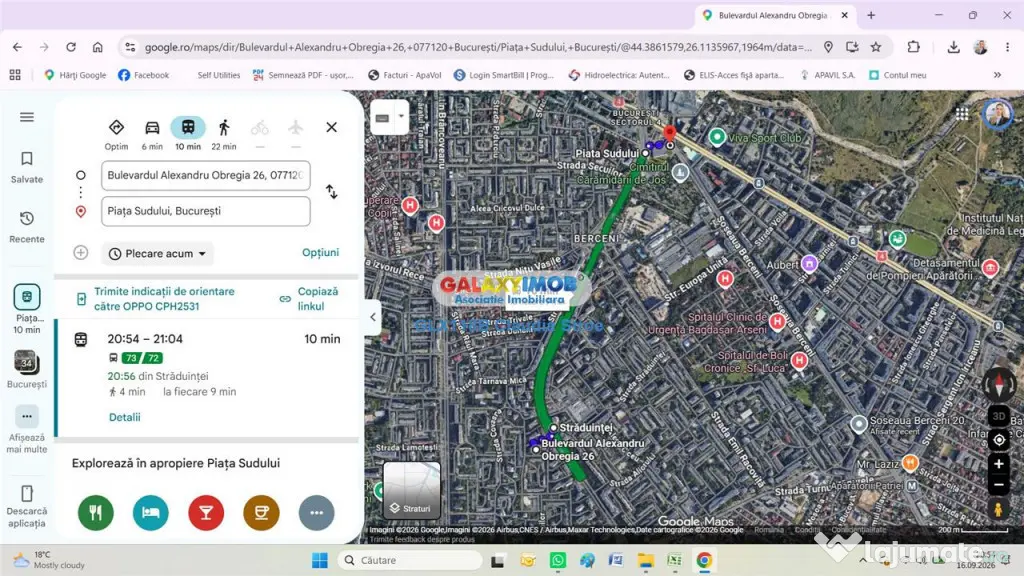Screen dimensions: 1024x576
Task: Open route Detalii link
Action: 125,417
